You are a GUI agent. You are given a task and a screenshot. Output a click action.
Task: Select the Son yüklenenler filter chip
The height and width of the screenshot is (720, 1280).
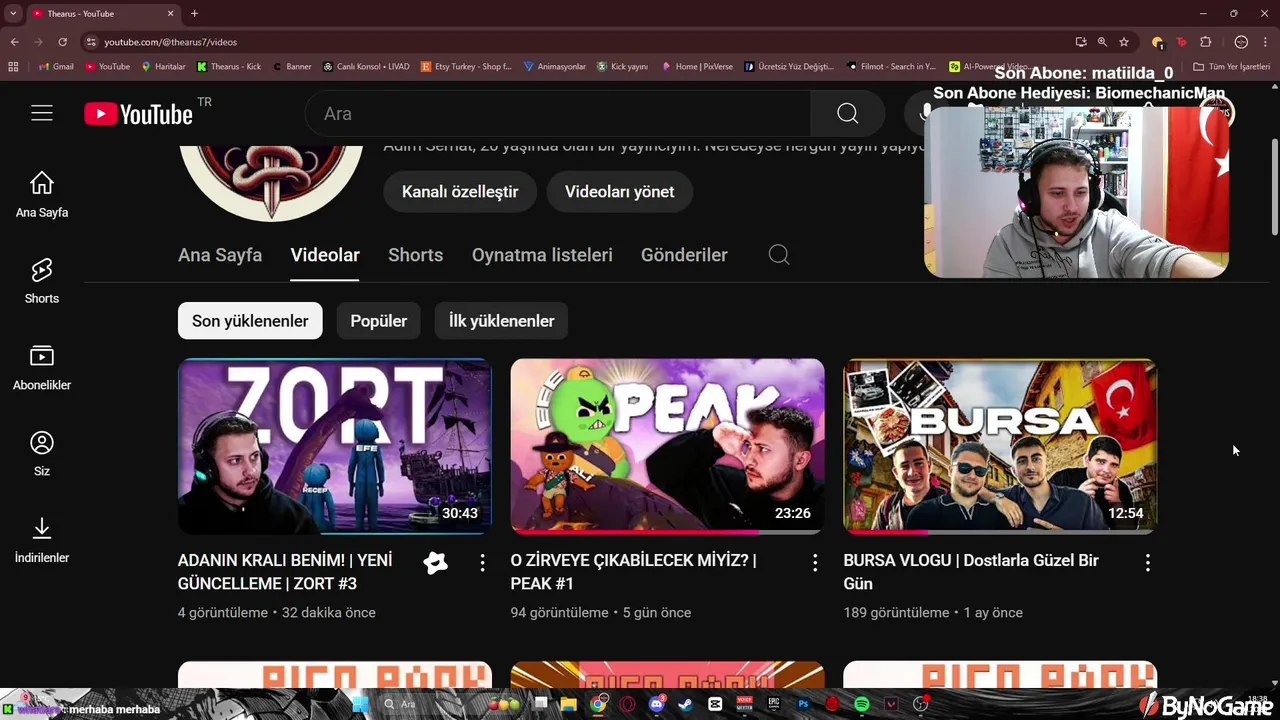(250, 321)
